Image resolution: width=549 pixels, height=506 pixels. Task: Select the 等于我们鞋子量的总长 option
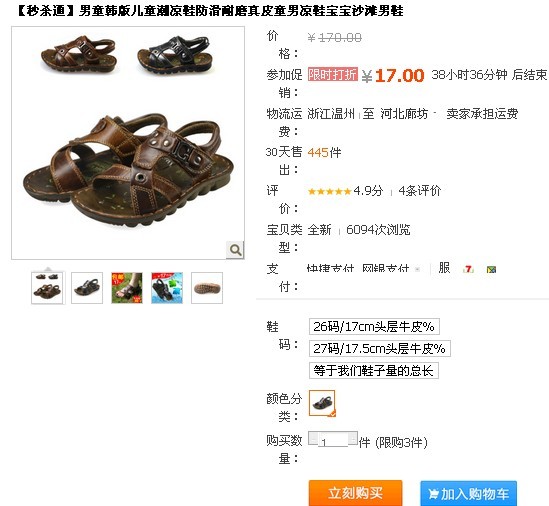[x=374, y=370]
